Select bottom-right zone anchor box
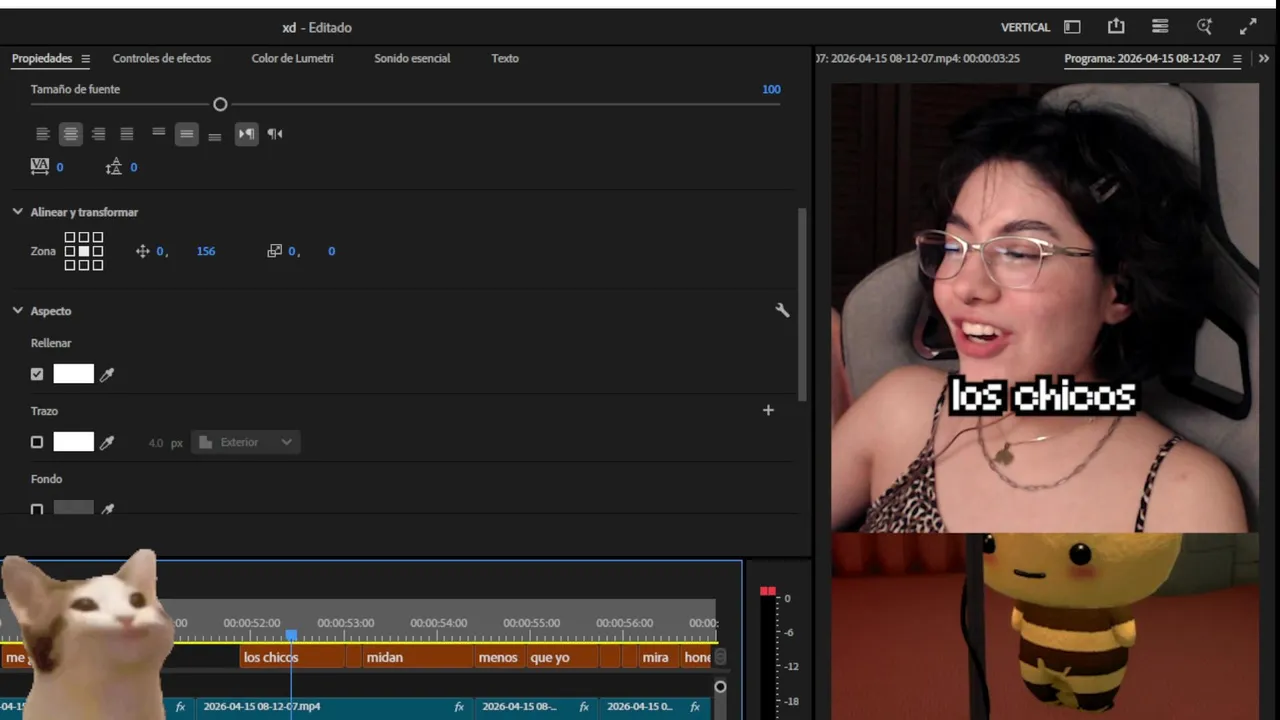This screenshot has width=1280, height=720. pos(97,265)
